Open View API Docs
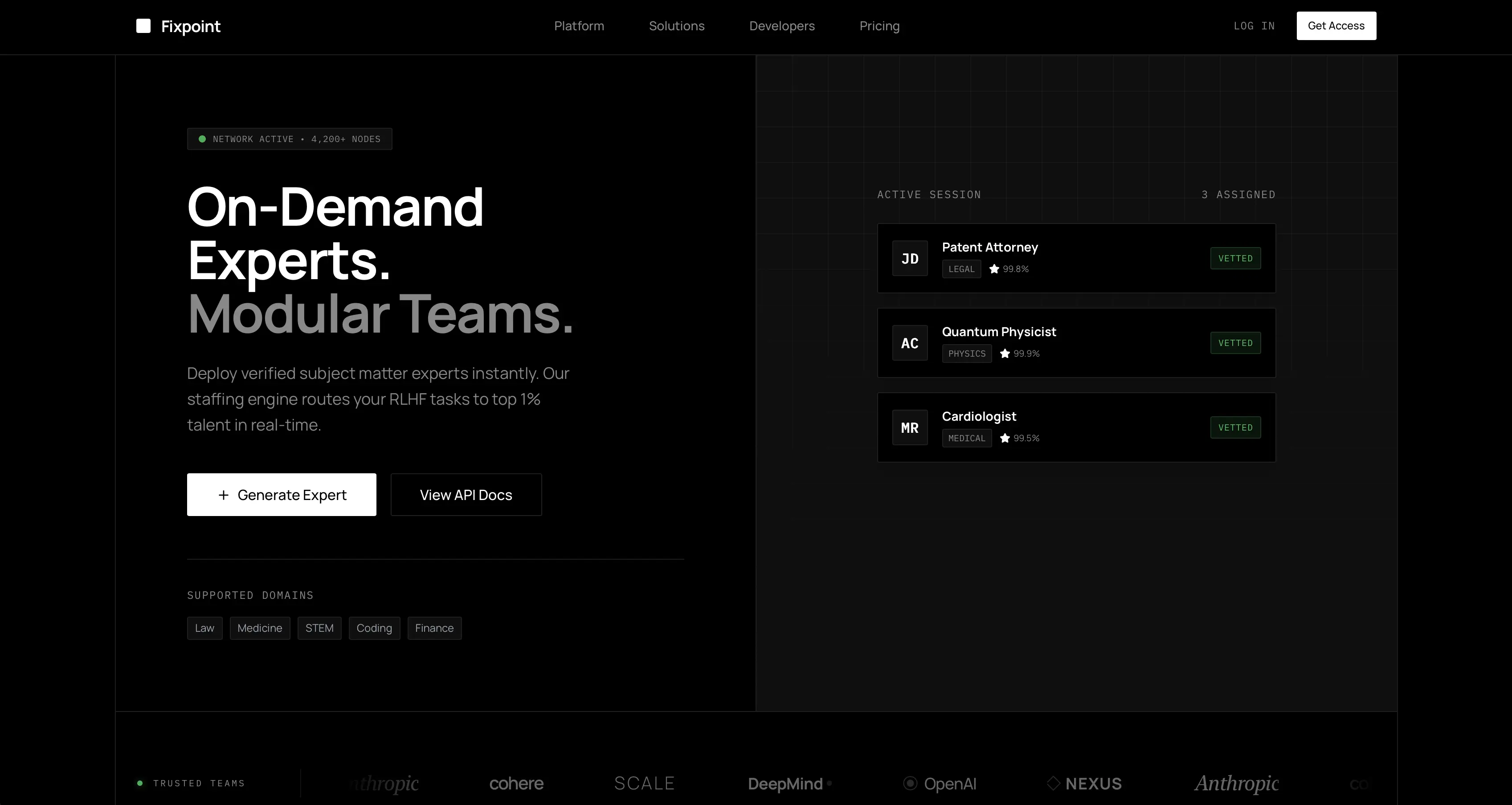Screen dimensions: 1512x805 click(x=466, y=495)
